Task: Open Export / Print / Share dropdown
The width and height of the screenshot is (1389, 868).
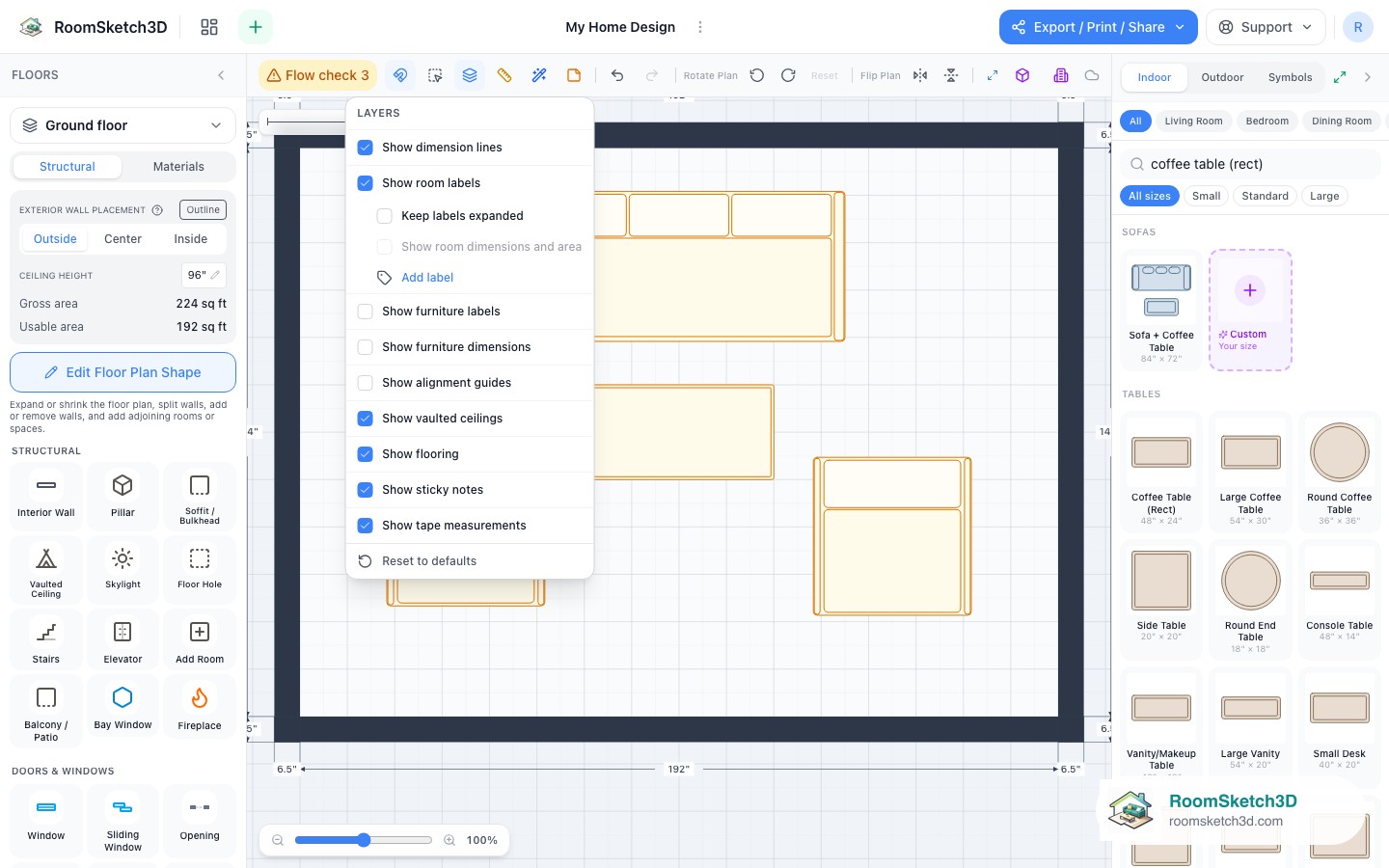Action: [1099, 27]
